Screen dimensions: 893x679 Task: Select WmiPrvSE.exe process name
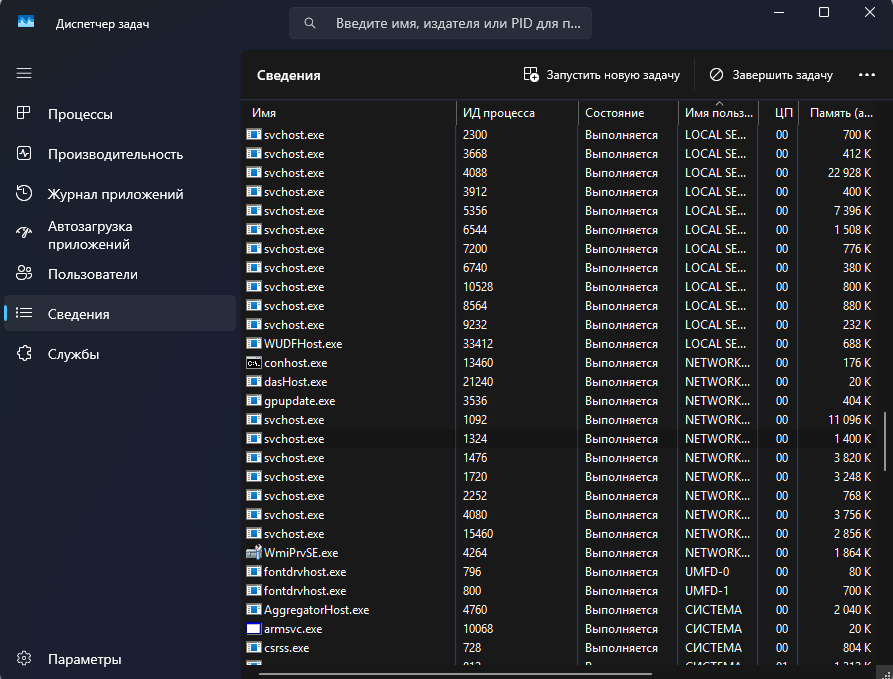click(x=301, y=553)
